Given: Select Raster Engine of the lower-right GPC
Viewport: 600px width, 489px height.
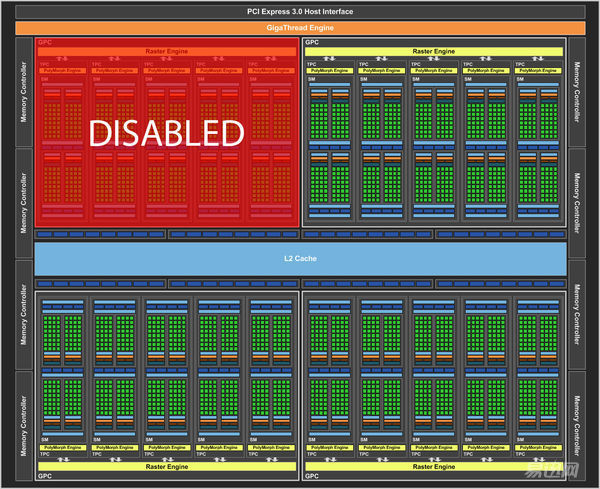Looking at the screenshot, I should tap(434, 466).
